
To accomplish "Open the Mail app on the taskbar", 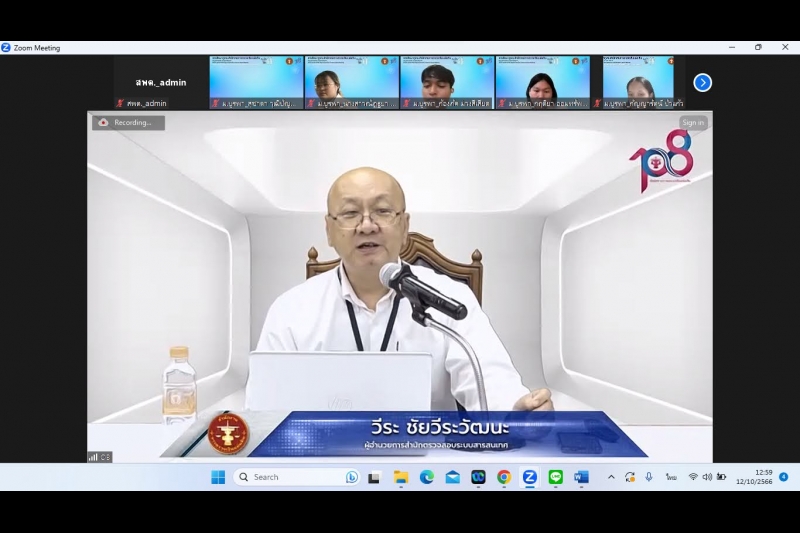I will (453, 477).
